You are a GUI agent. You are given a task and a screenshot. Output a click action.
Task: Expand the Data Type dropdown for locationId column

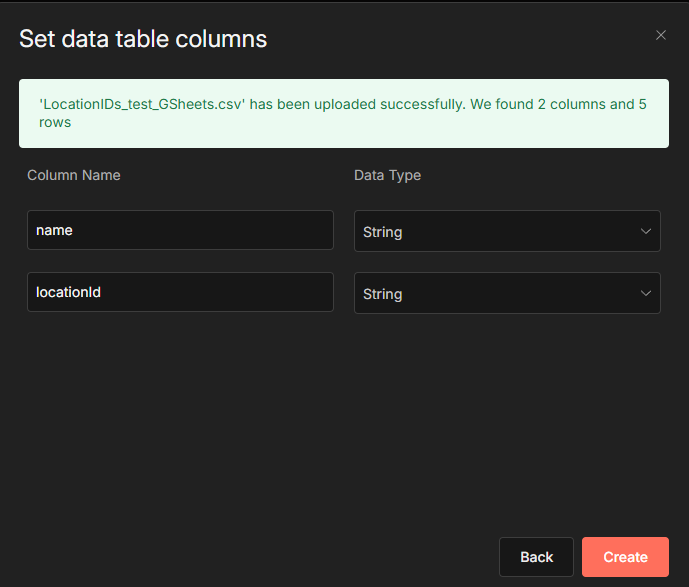click(x=506, y=293)
